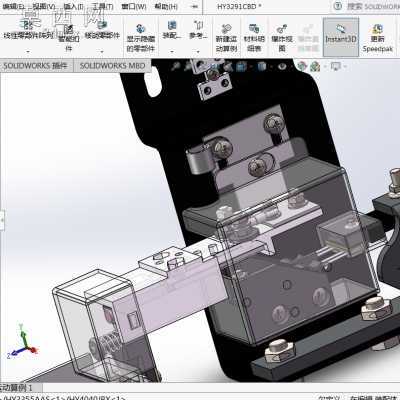This screenshot has height=400, width=400.
Task: Switch to the SOLIDWORKS MBD tab
Action: click(112, 66)
